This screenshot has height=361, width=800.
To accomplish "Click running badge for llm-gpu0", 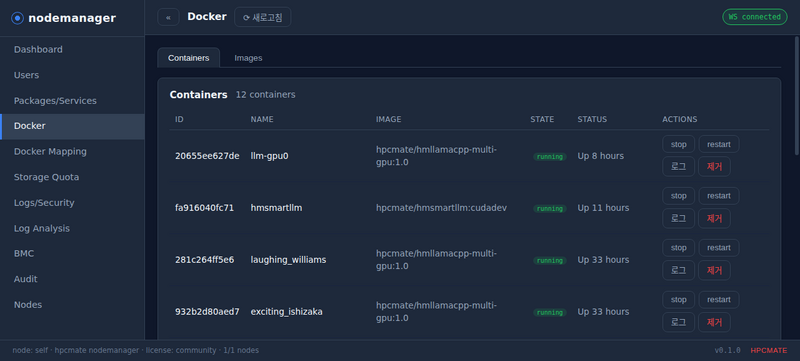I will [x=549, y=157].
